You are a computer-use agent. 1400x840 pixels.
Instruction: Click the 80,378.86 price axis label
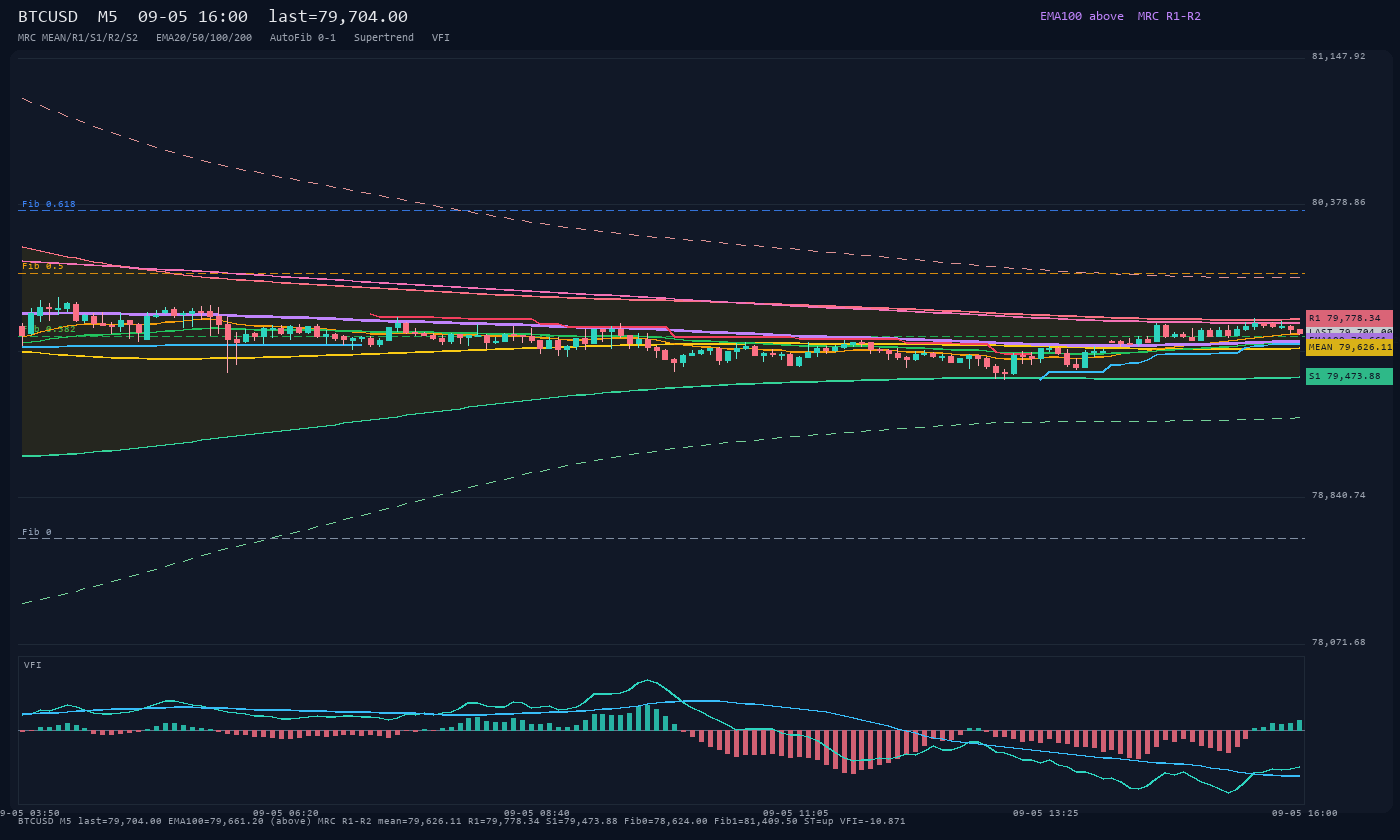(x=1338, y=202)
